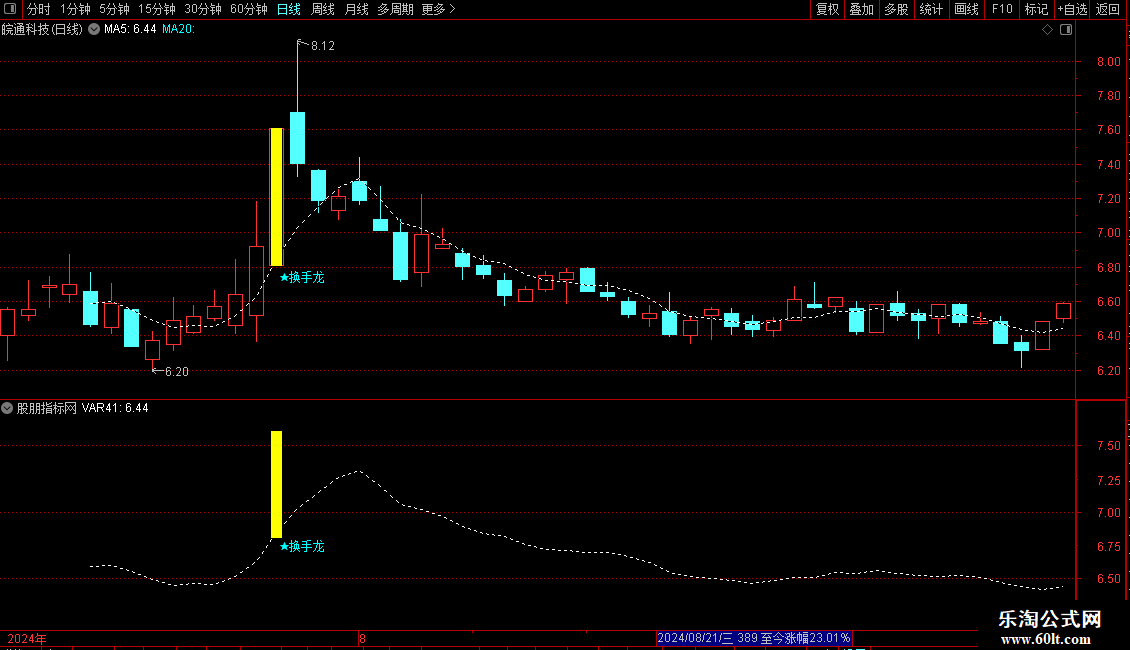Click the VAR41: 6.44 value label

tap(115, 408)
